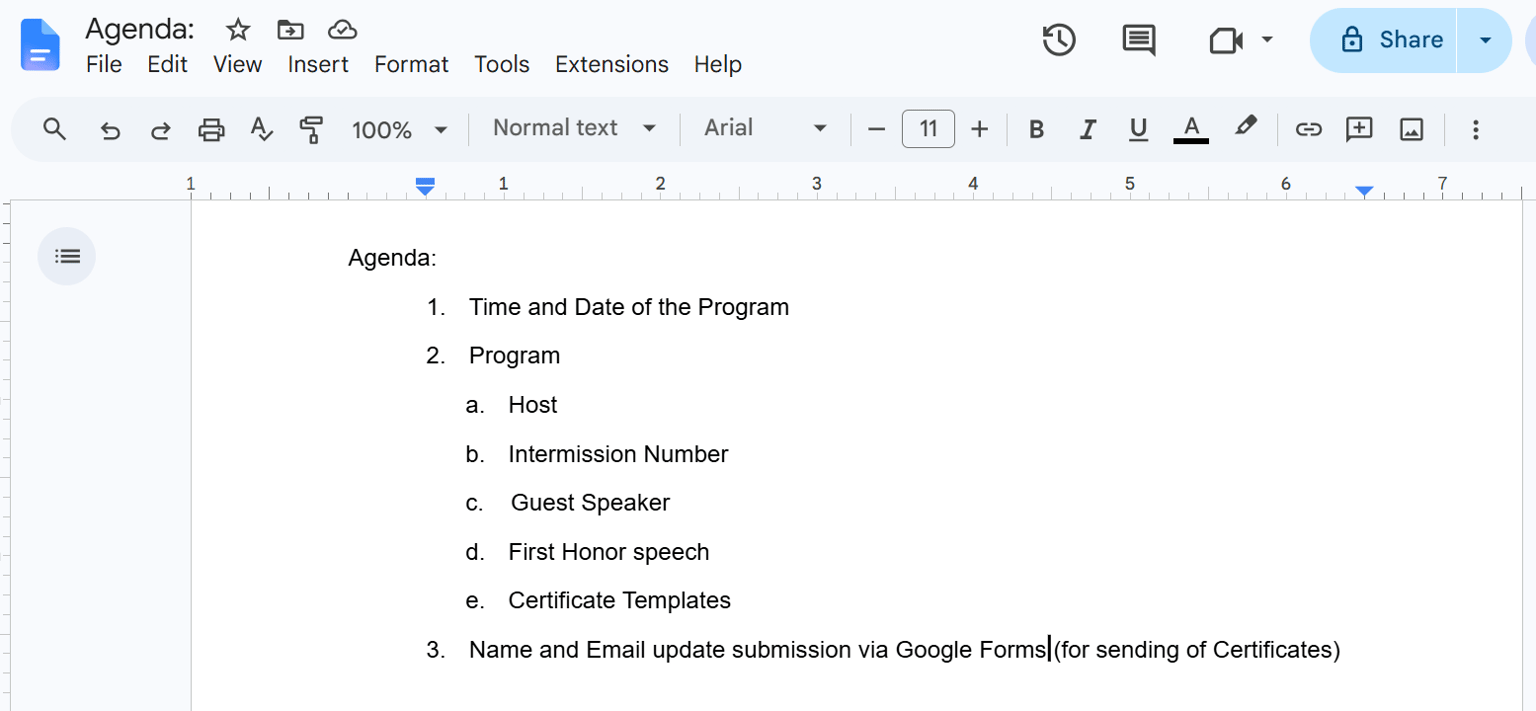This screenshot has height=711, width=1536.
Task: Click the 'Program' list item
Action: tap(514, 356)
